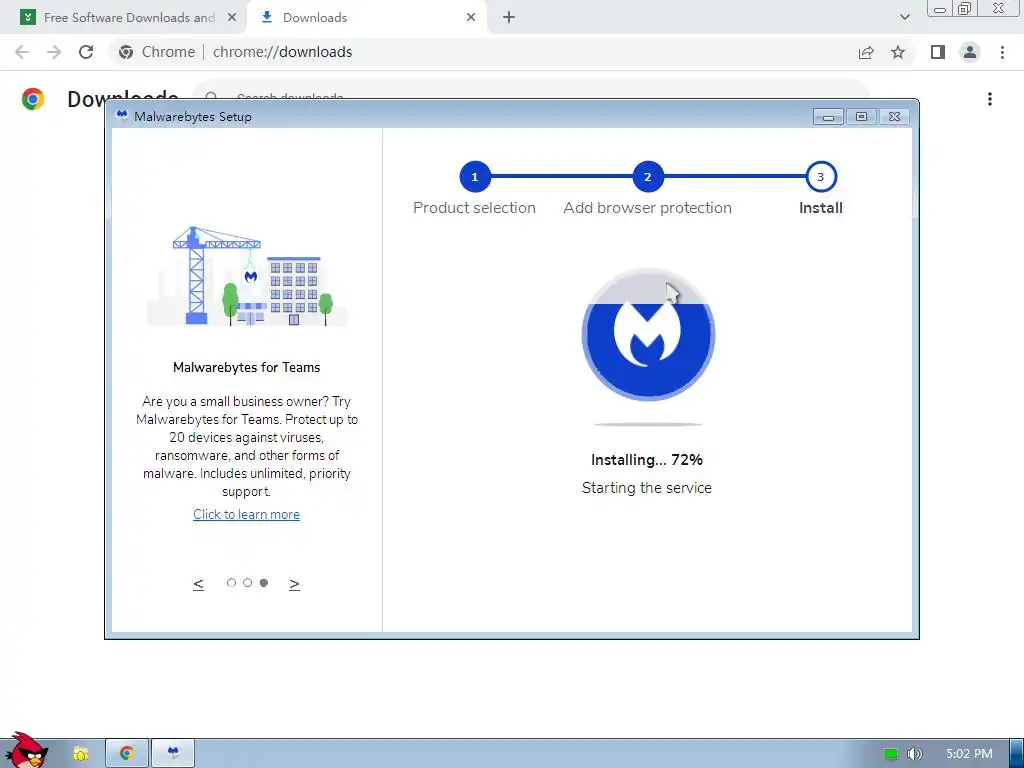Click the 5:02 PM taskbar clock
This screenshot has height=768, width=1024.
click(969, 754)
